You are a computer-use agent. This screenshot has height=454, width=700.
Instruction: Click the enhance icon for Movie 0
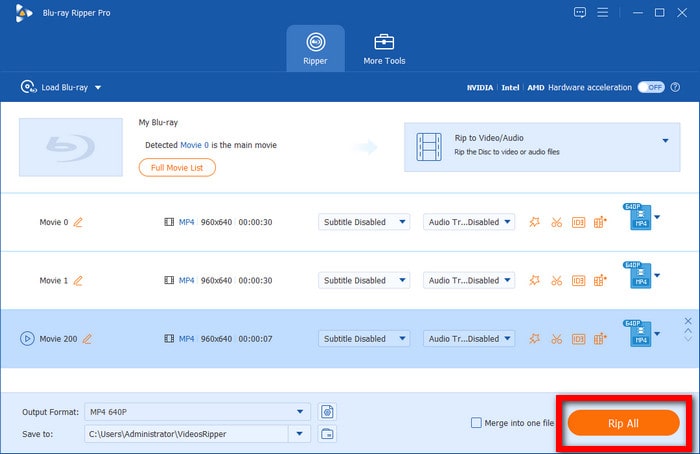pyautogui.click(x=535, y=222)
